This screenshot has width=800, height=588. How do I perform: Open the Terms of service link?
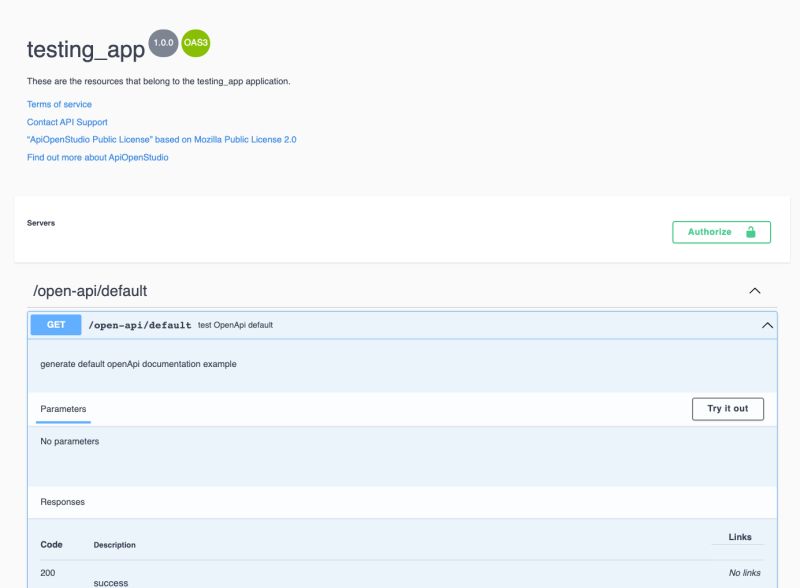59,103
